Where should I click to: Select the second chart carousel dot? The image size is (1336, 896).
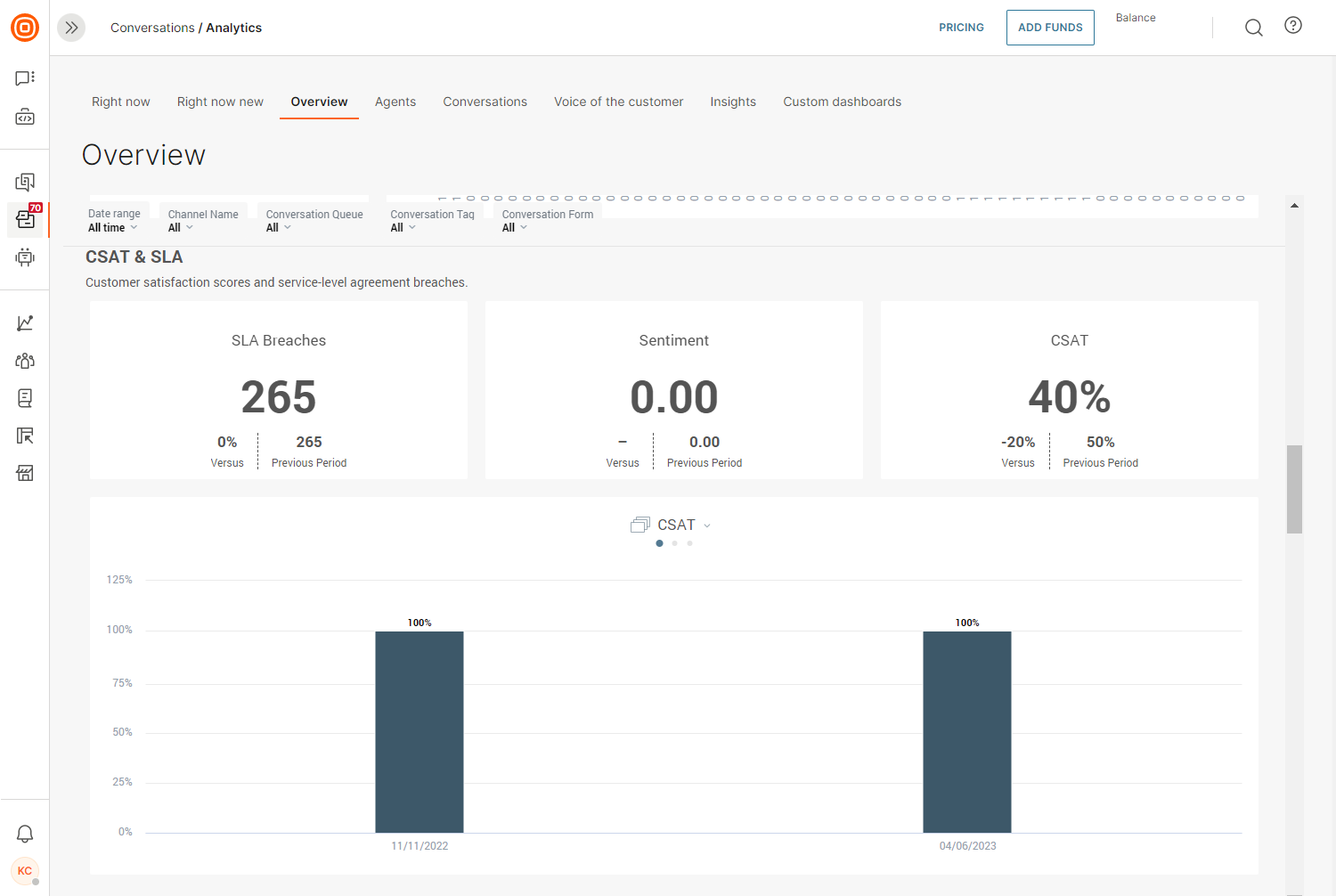point(675,543)
